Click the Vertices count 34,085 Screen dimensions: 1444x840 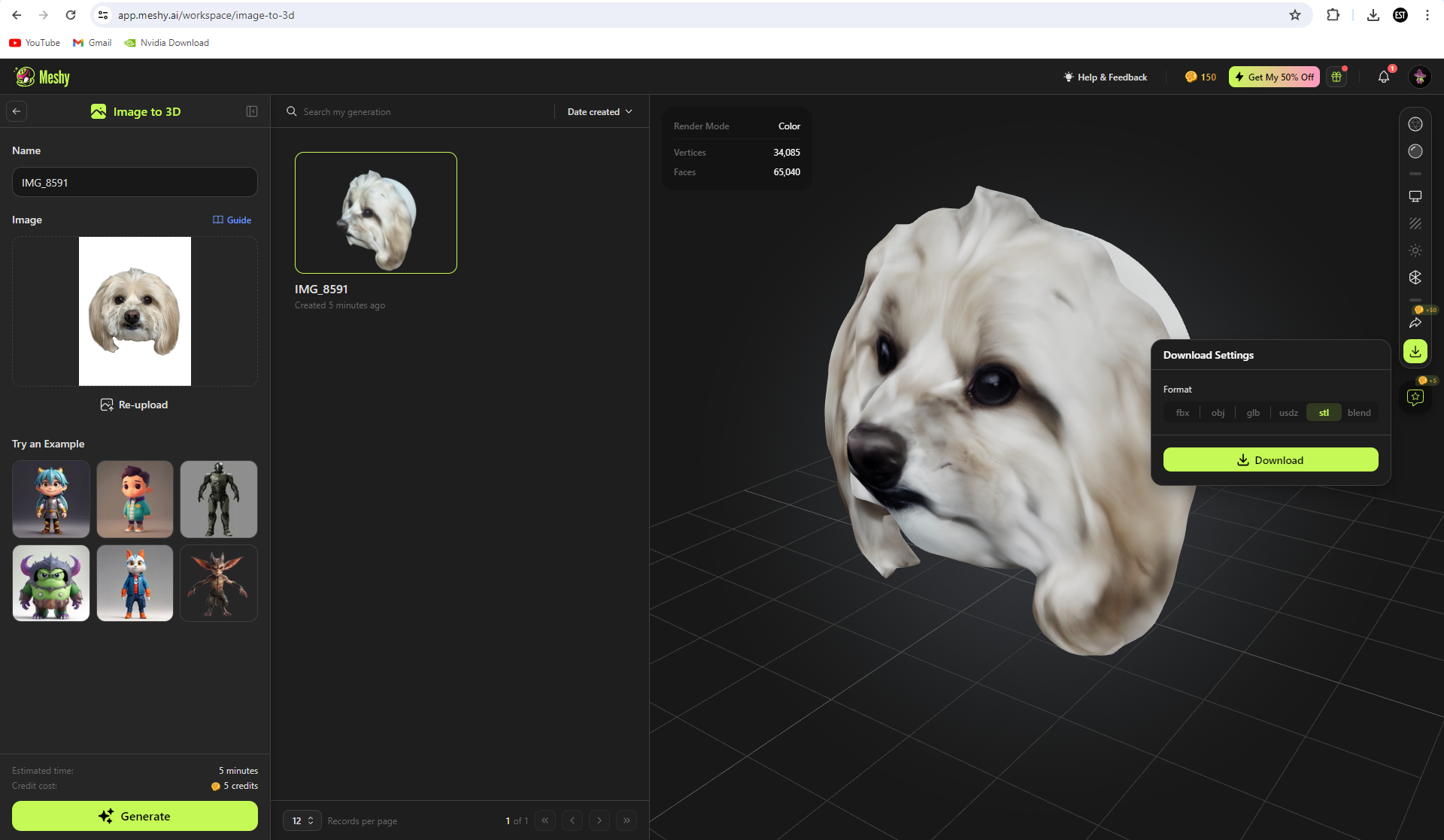coord(787,153)
